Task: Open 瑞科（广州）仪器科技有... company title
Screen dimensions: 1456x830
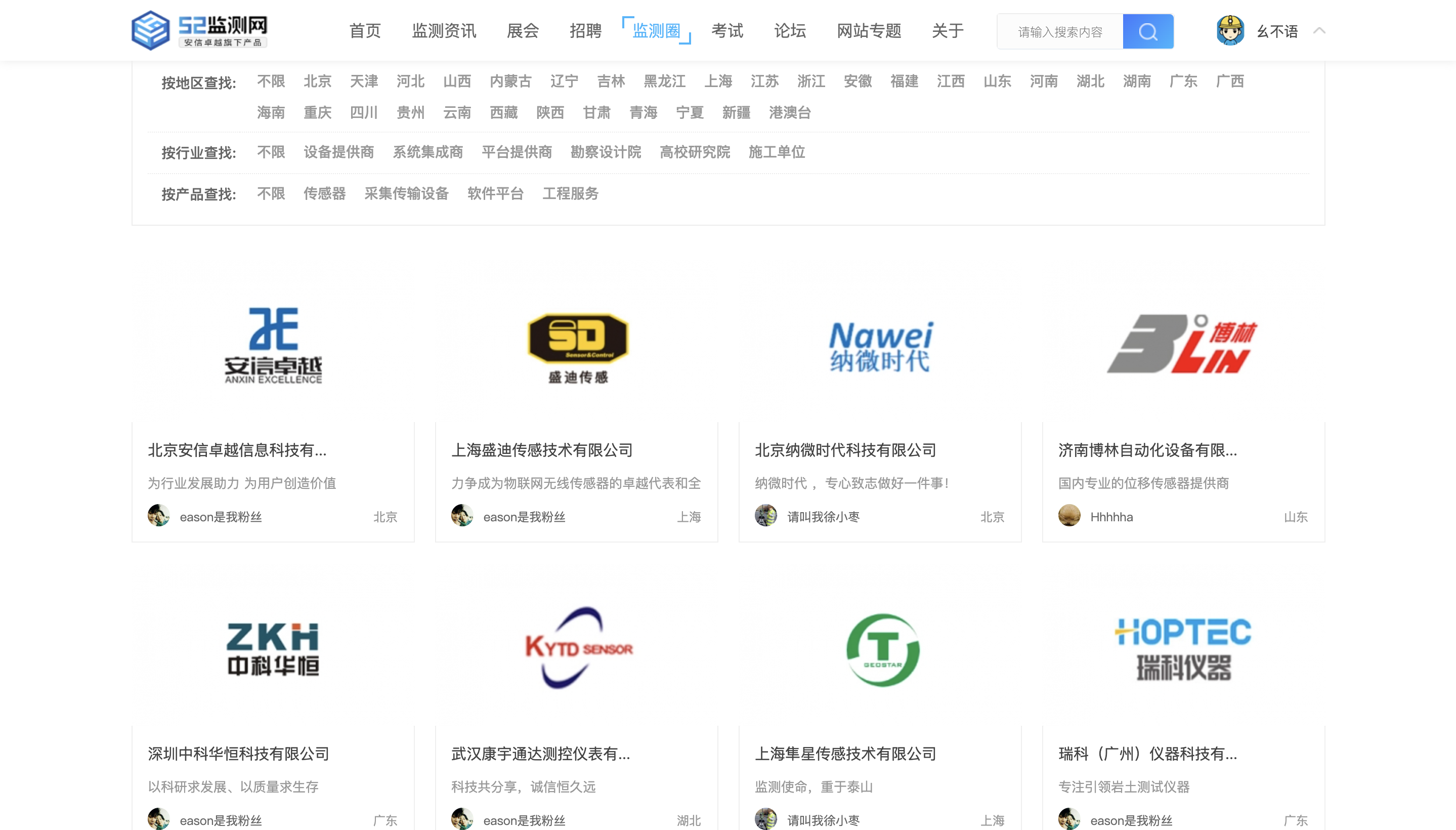Action: tap(1148, 754)
